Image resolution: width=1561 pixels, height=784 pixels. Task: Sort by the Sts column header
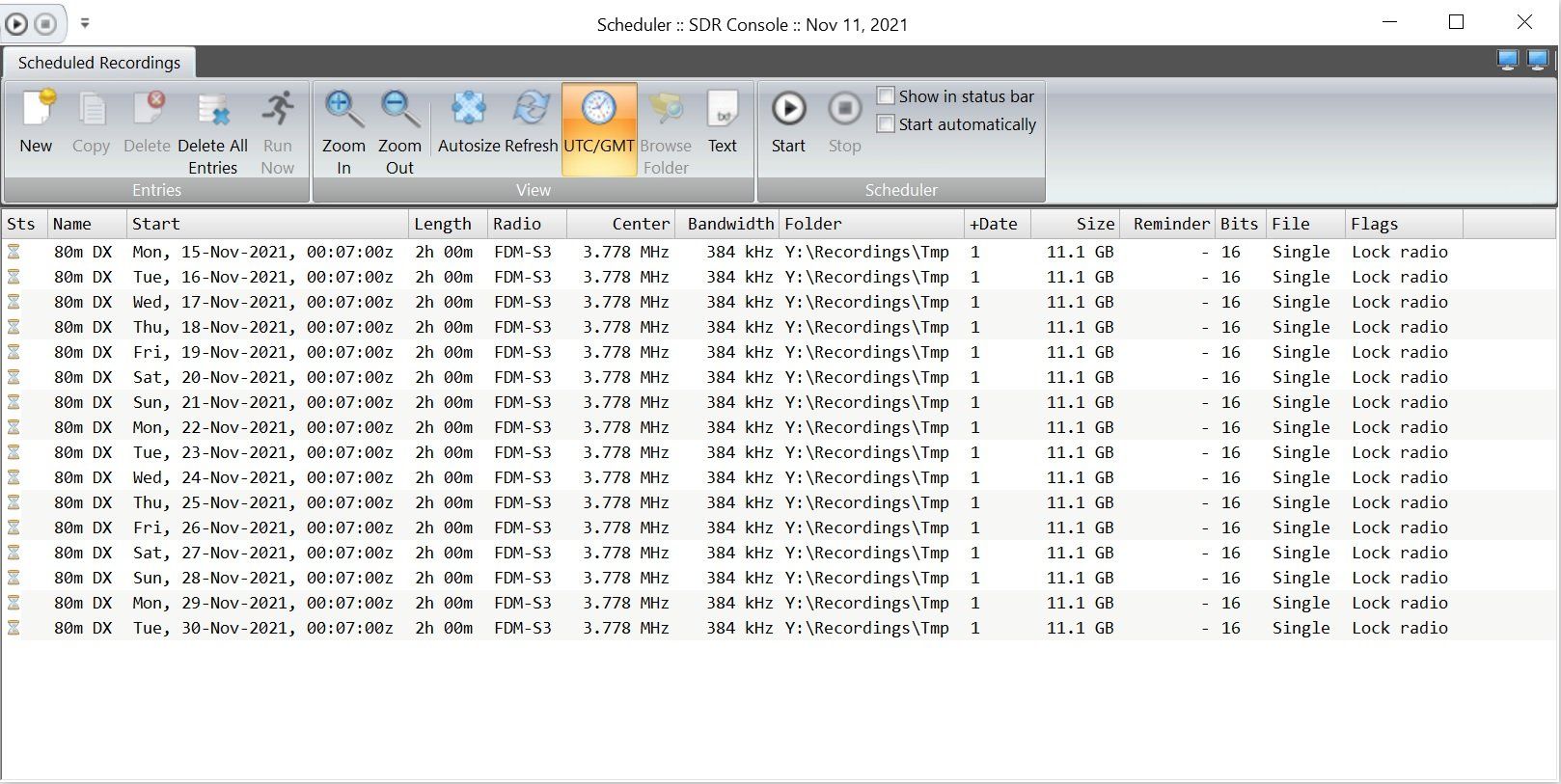click(24, 224)
